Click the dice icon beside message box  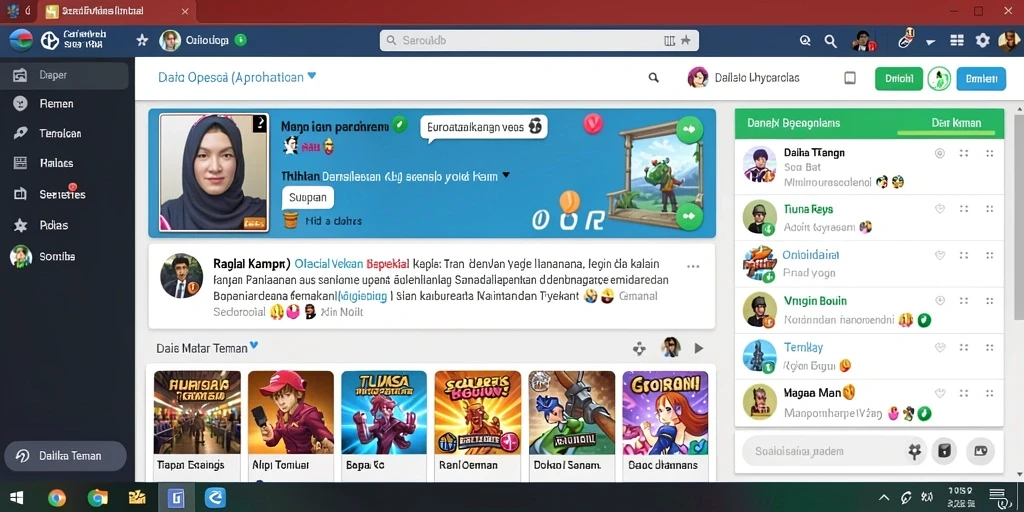tap(944, 451)
